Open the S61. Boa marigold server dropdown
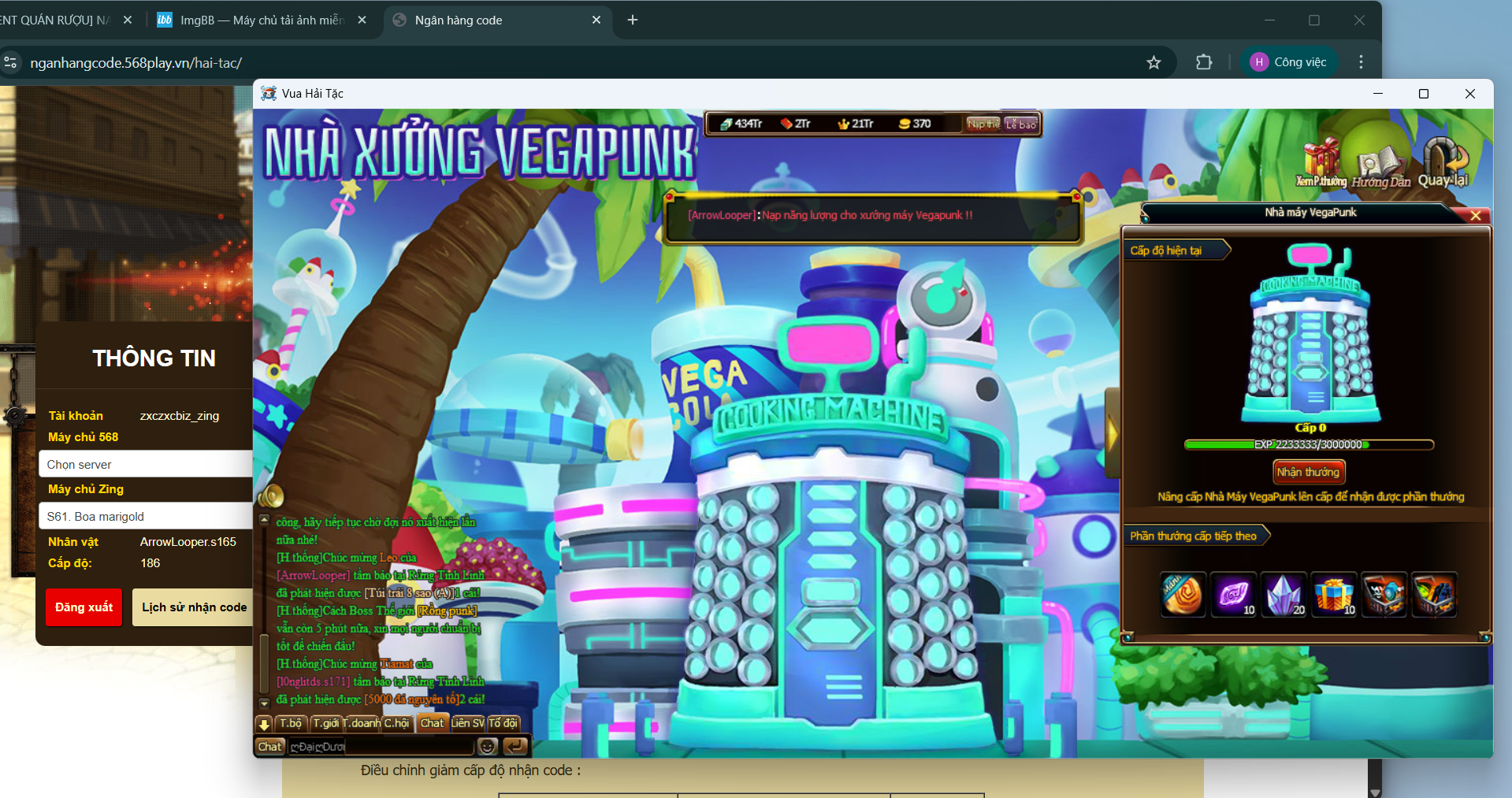The image size is (1512, 798). click(x=146, y=516)
